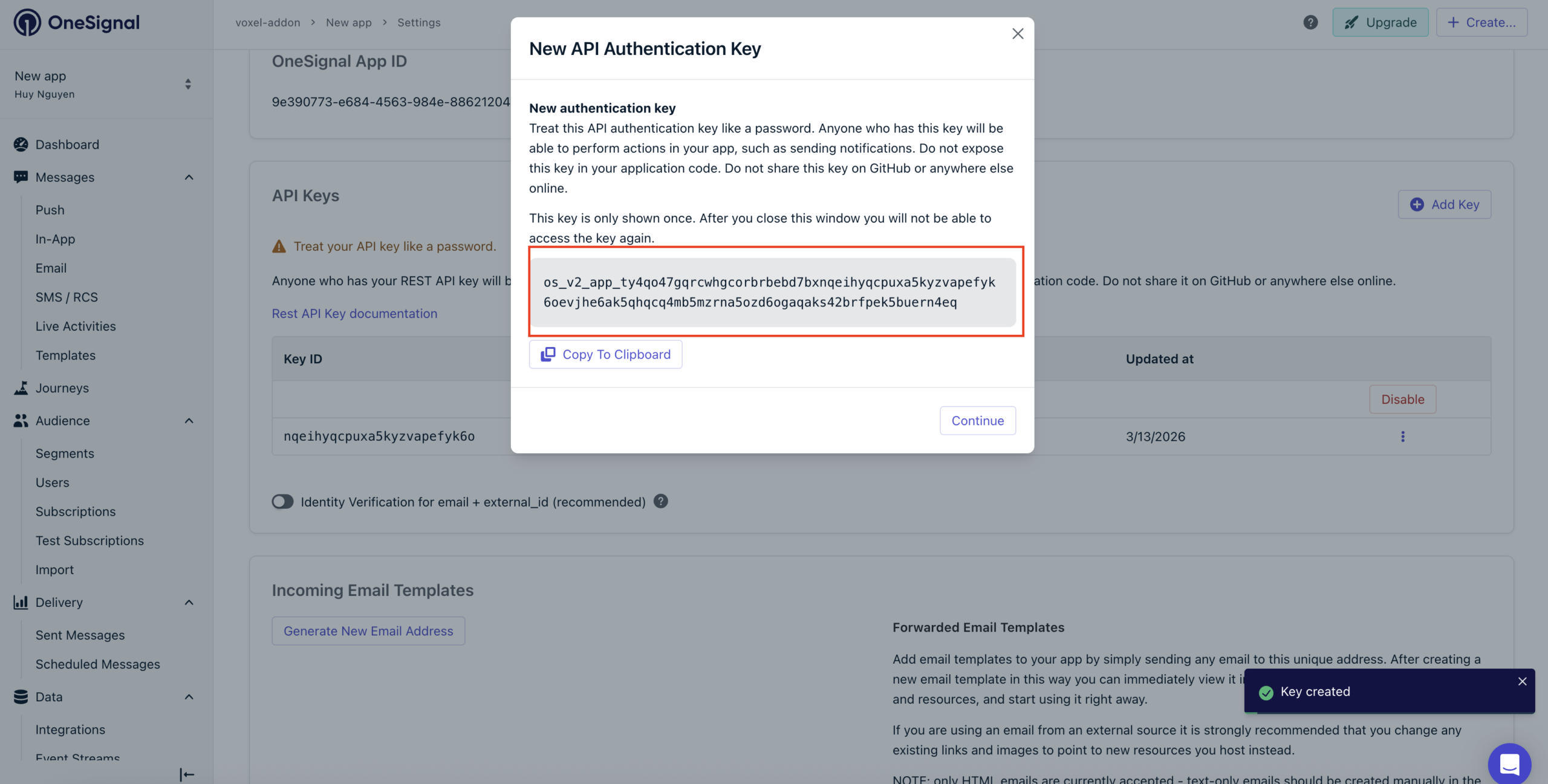Click the OneSignal logo icon
The image size is (1548, 784).
click(27, 23)
